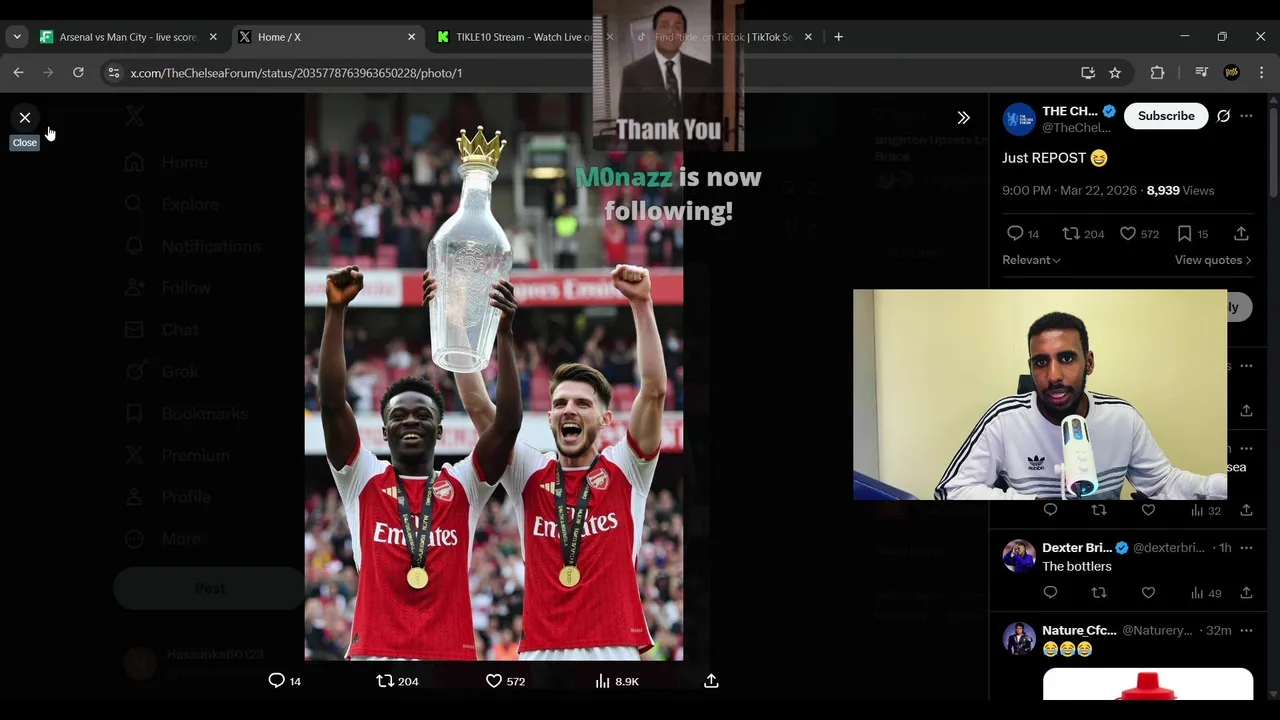Image resolution: width=1280 pixels, height=720 pixels.
Task: Close the Arsenal vs Man City tab
Action: click(x=213, y=37)
